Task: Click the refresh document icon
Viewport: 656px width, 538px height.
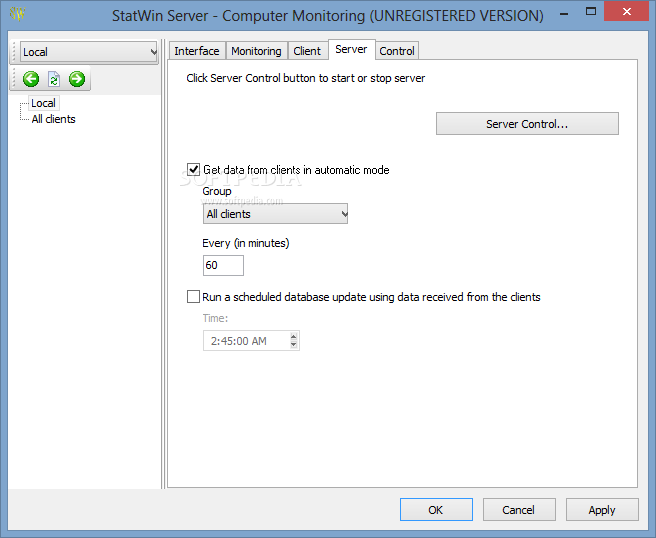Action: pyautogui.click(x=54, y=79)
